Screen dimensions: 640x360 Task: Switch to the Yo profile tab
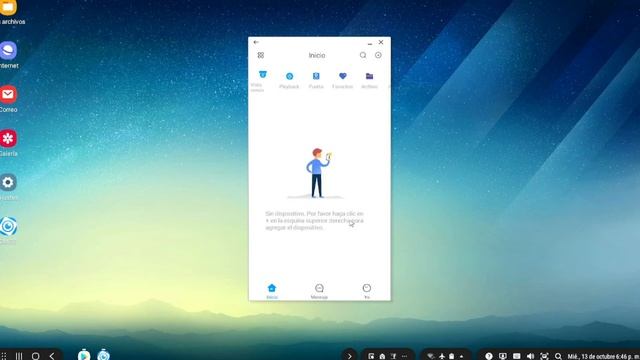point(367,291)
